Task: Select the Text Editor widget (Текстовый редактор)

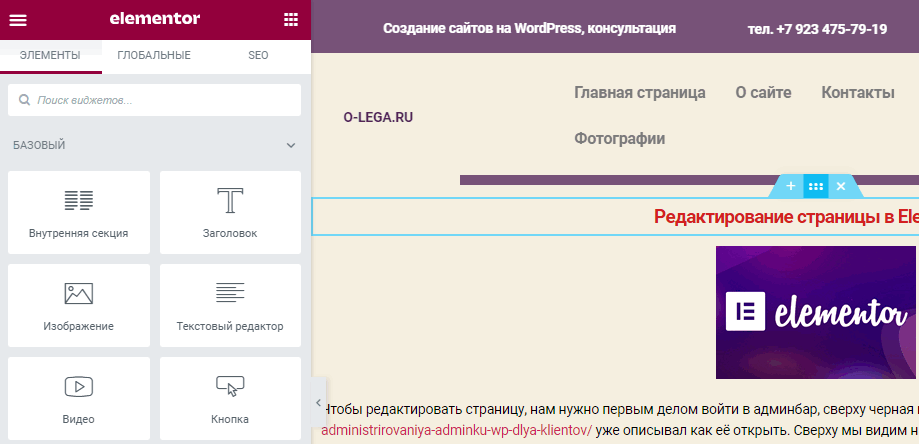Action: [x=230, y=305]
